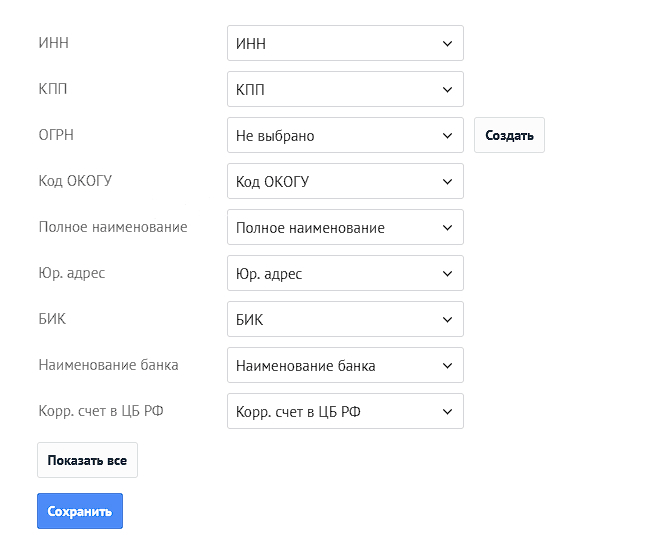This screenshot has height=535, width=648.
Task: Expand the Полное наименование dropdown
Action: click(x=345, y=227)
